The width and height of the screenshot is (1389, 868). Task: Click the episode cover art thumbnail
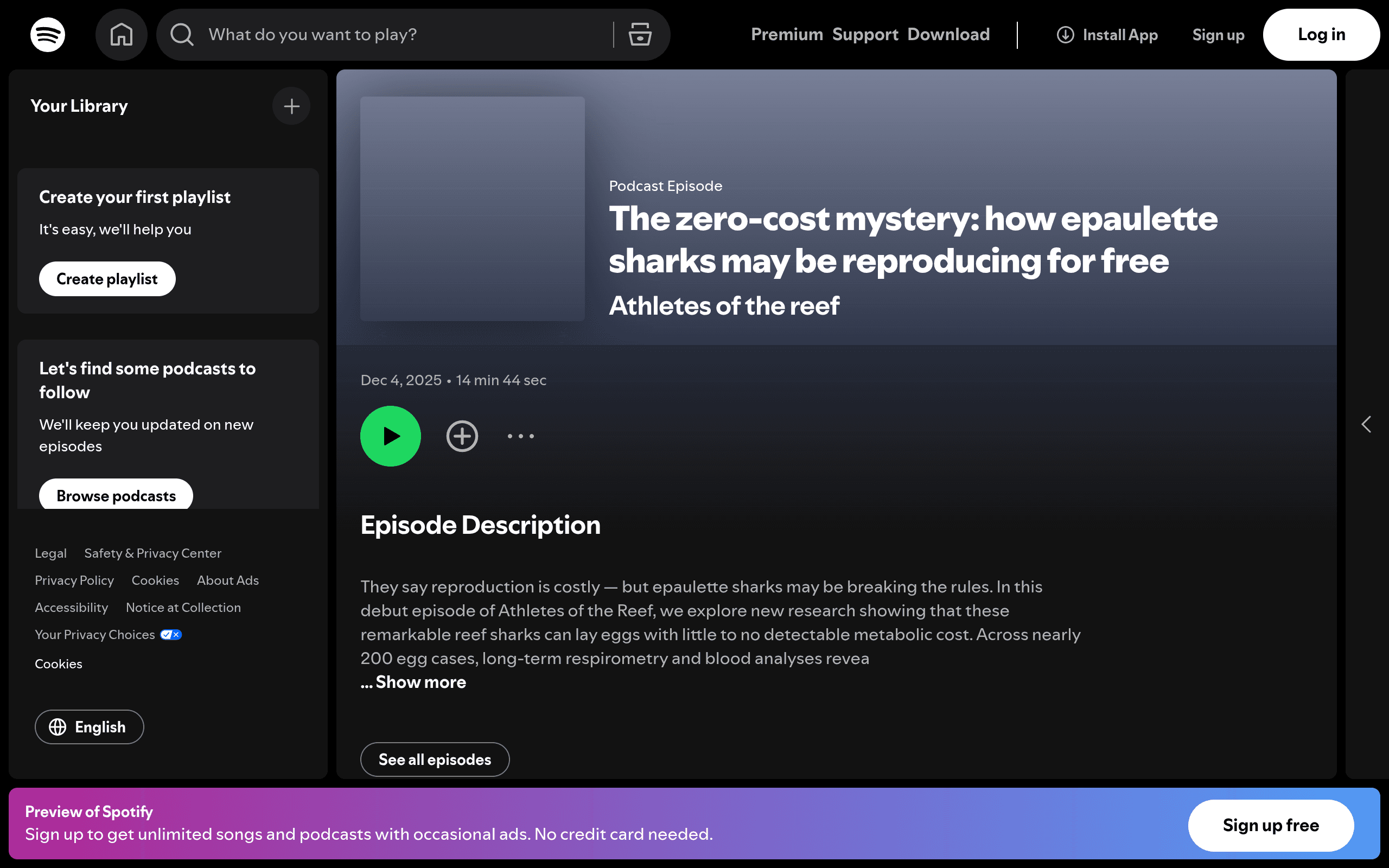click(x=473, y=208)
